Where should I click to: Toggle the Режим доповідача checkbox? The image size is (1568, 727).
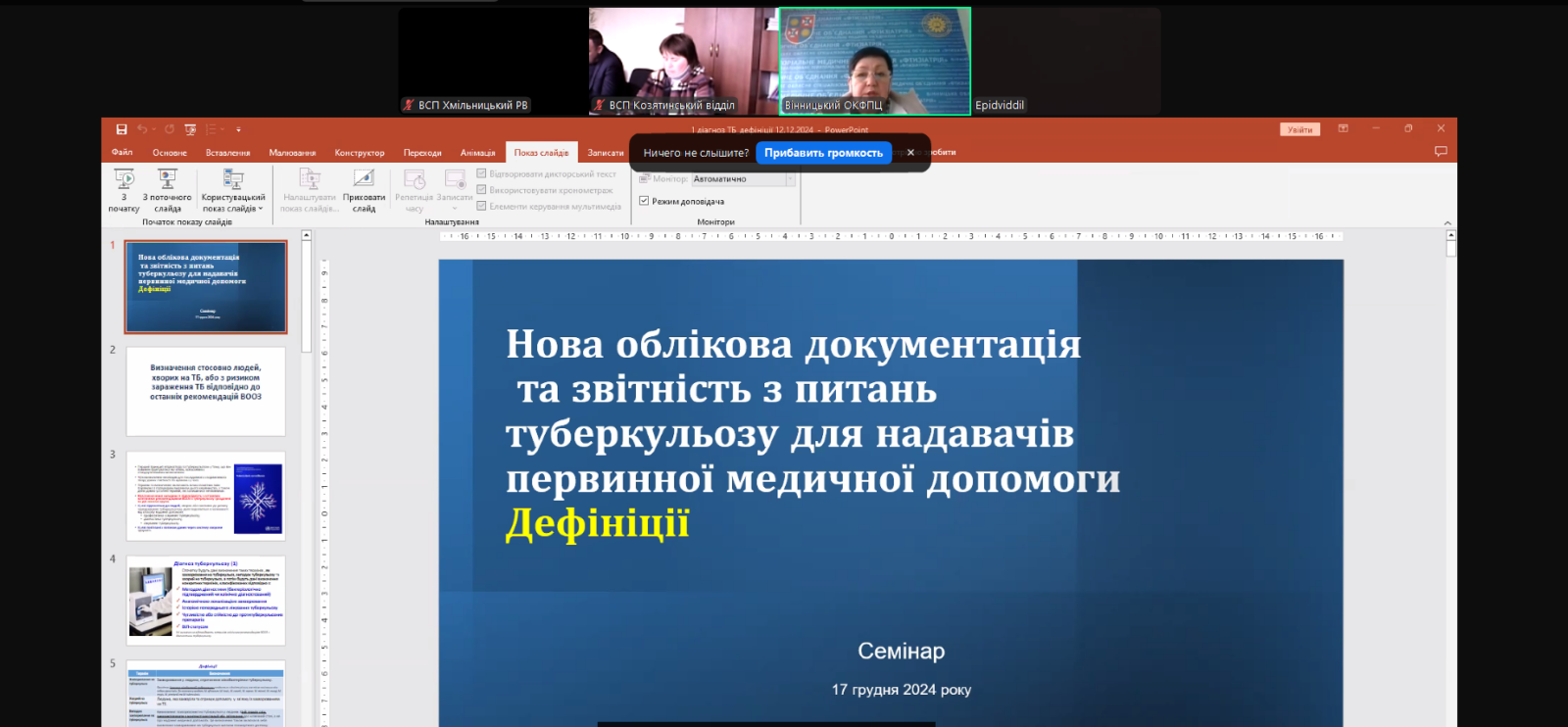tap(644, 201)
